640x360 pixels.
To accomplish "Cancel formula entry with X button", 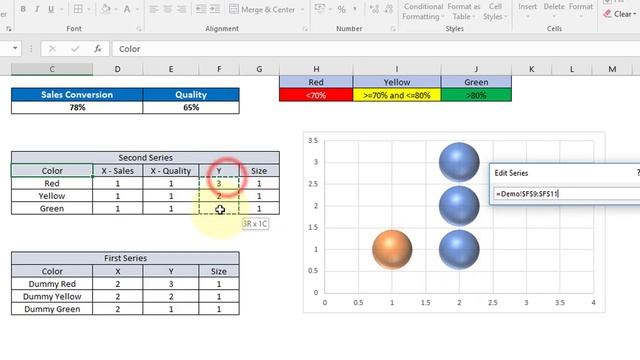I will tap(52, 49).
